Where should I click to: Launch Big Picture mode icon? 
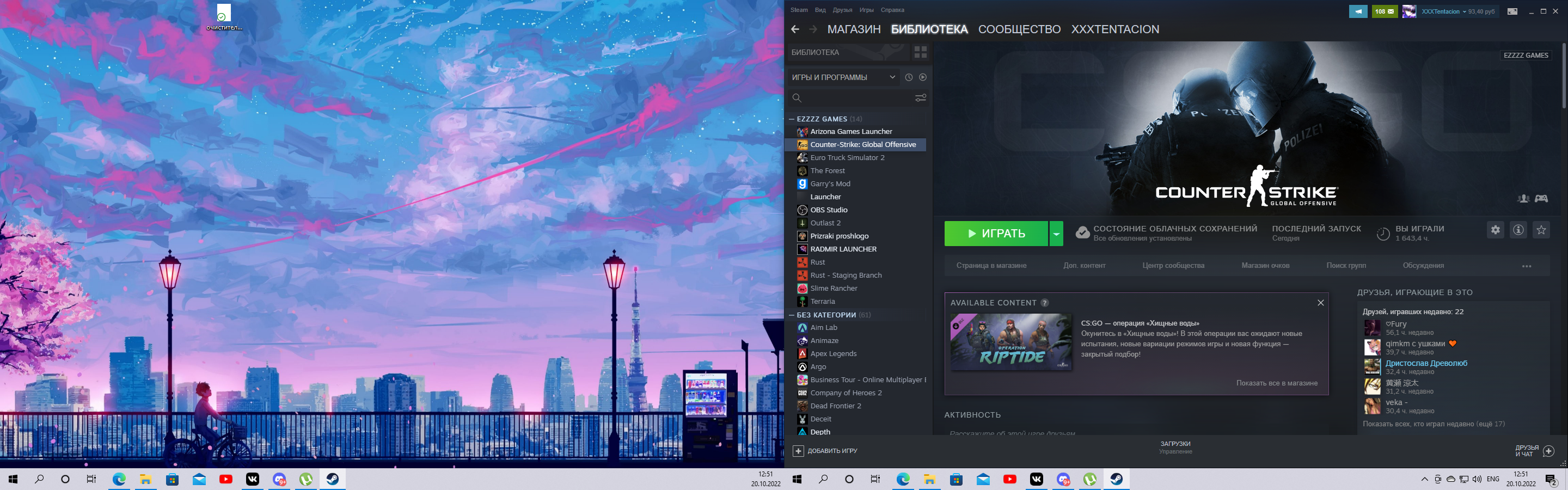pyautogui.click(x=1512, y=11)
